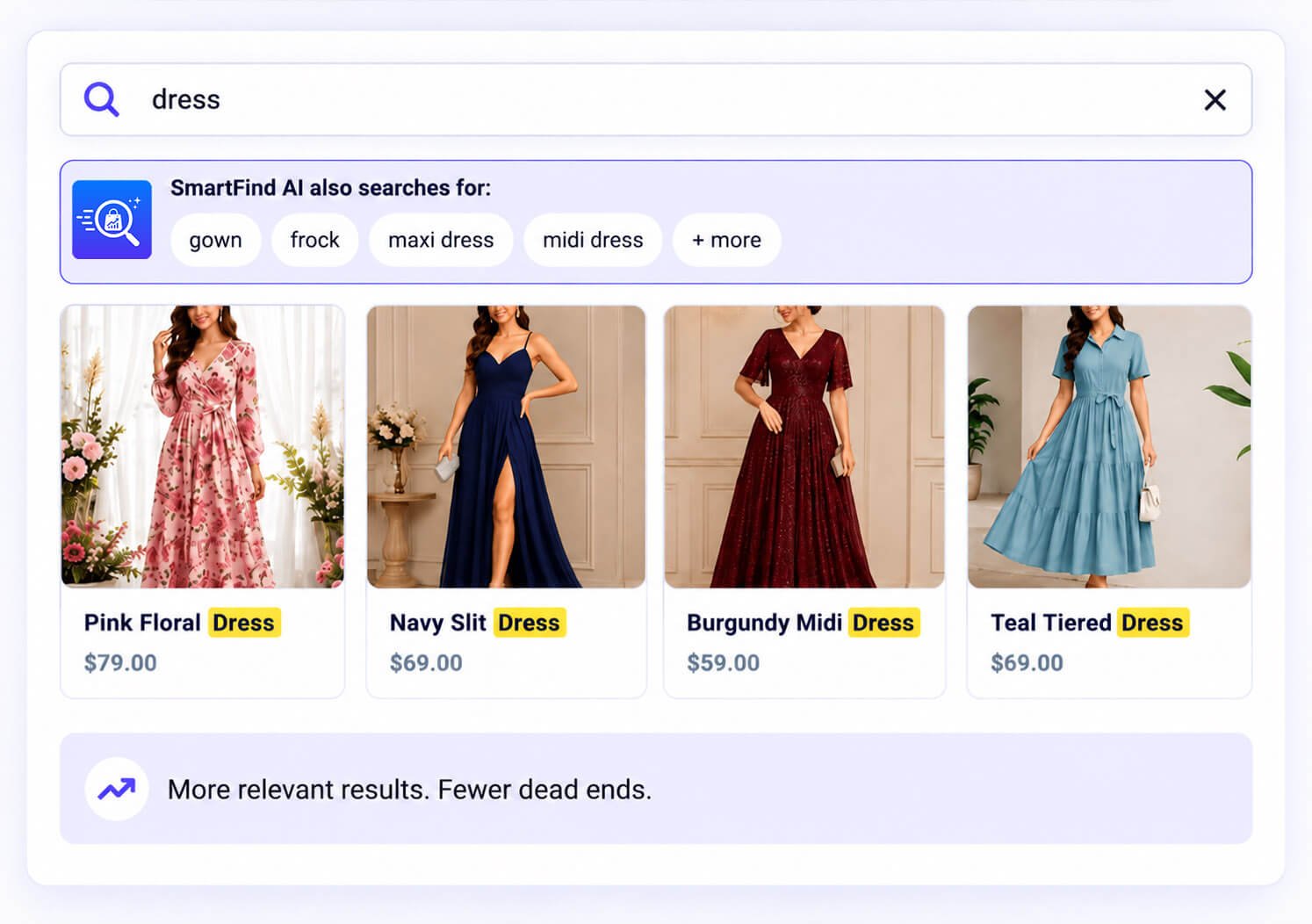Focus the search field containing 'dress'
Screen dimensions: 1312x924
pos(656,99)
